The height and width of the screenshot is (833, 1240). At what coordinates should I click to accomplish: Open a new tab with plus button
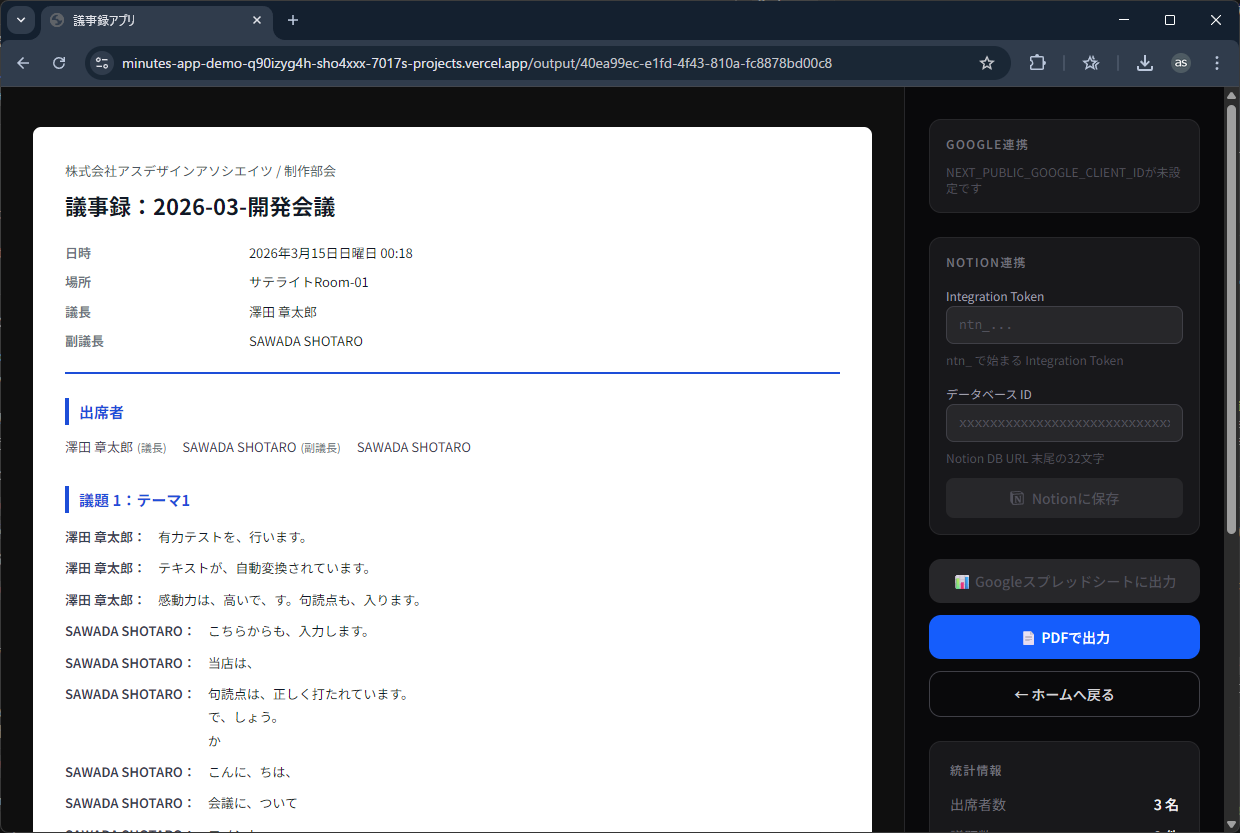click(x=293, y=20)
